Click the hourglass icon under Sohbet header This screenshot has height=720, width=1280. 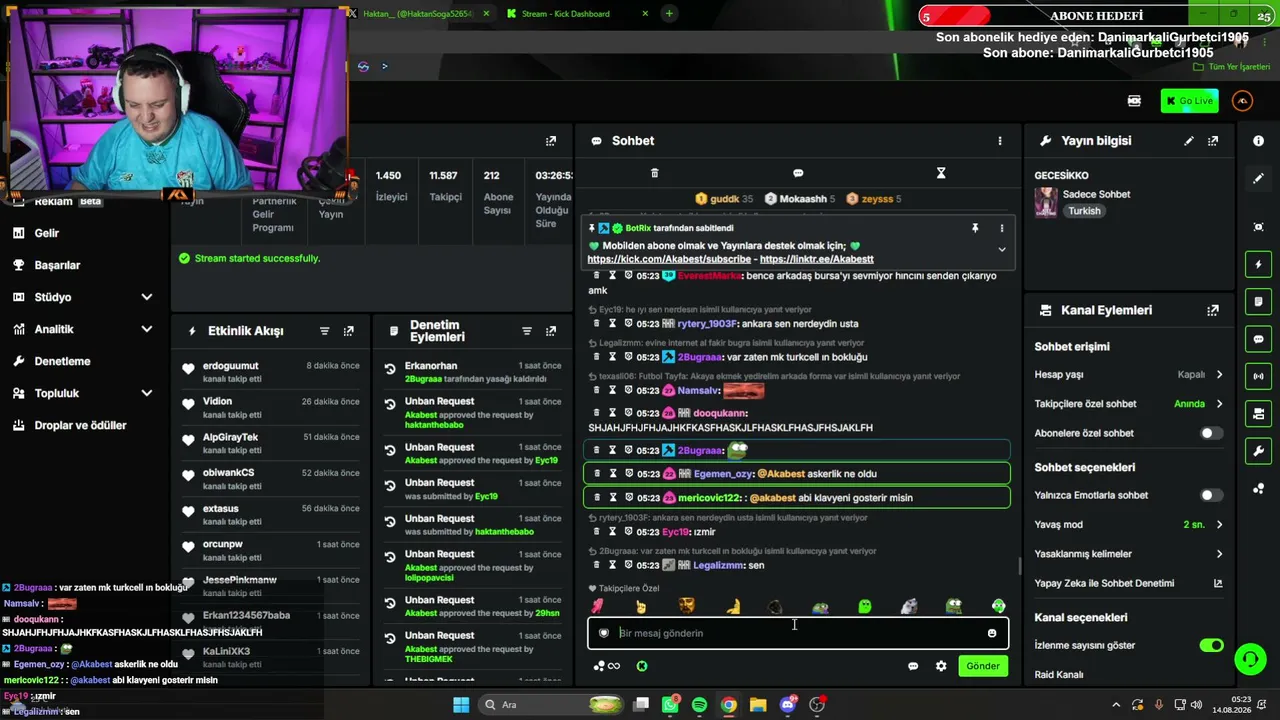(x=941, y=173)
